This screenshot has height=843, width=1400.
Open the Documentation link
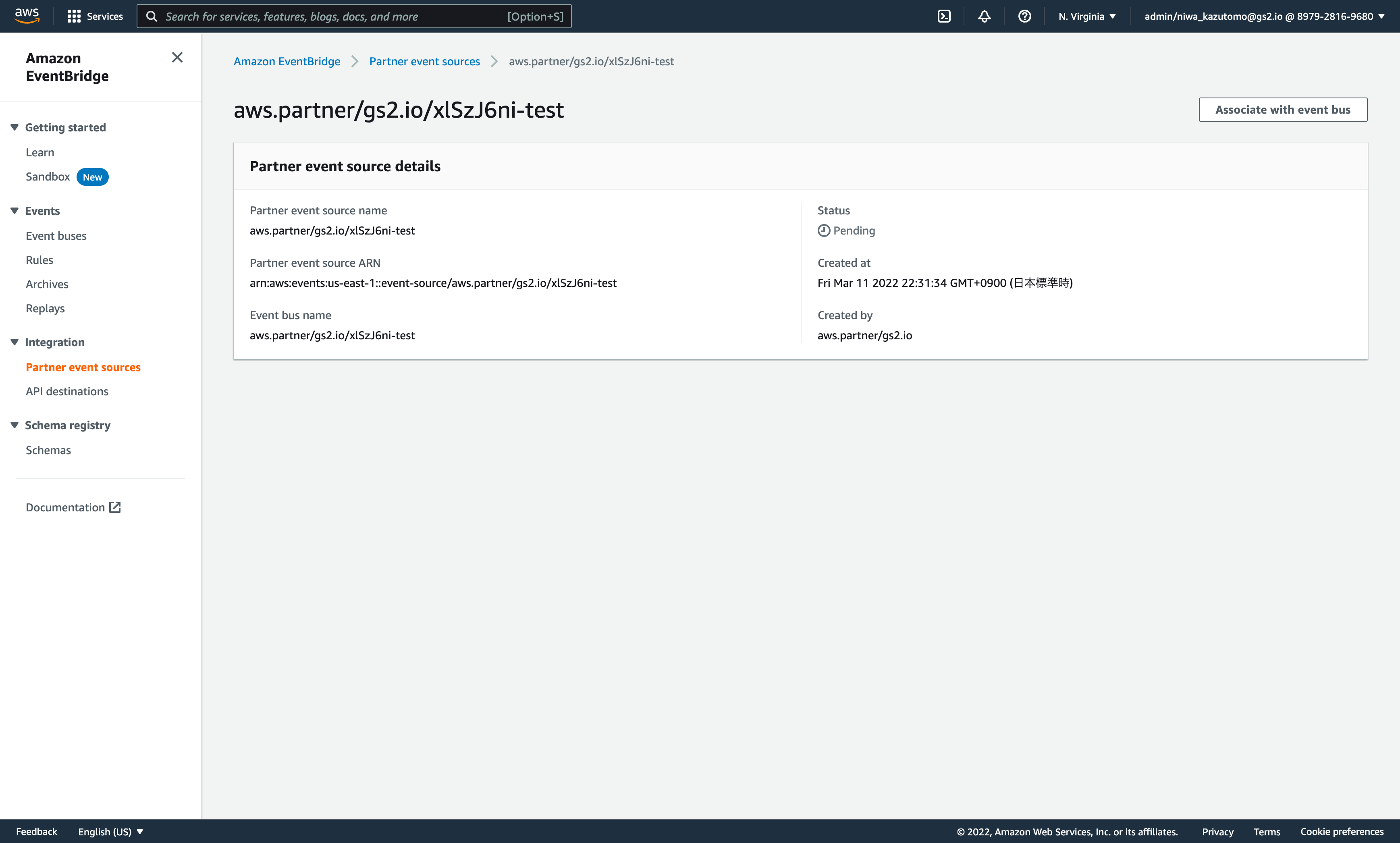click(65, 507)
